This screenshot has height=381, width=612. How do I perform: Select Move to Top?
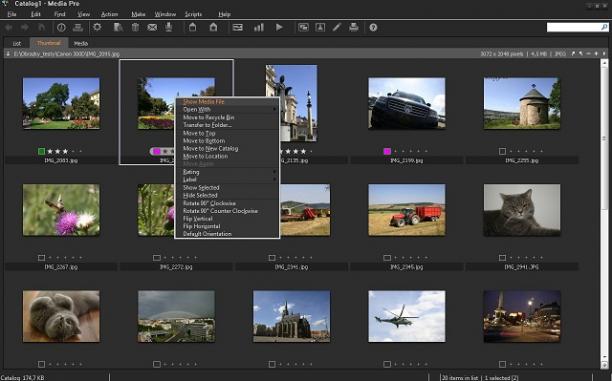226,133
